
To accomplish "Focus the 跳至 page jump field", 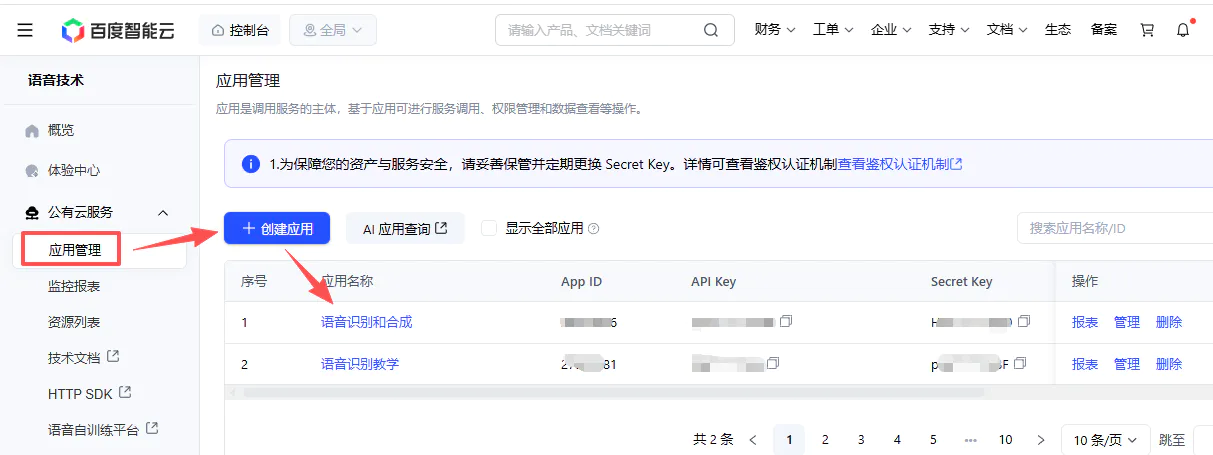I will pyautogui.click(x=1204, y=440).
